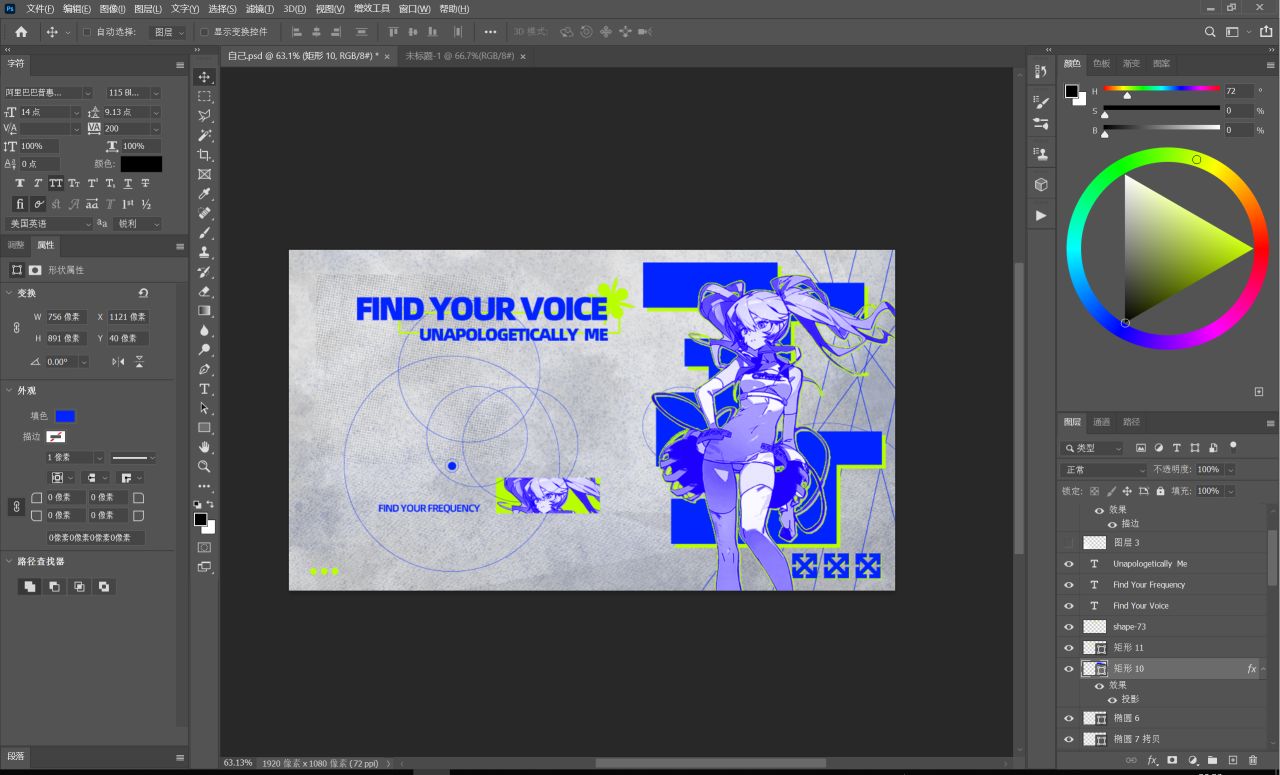Add a layer mask
The image size is (1280, 775).
1172,761
